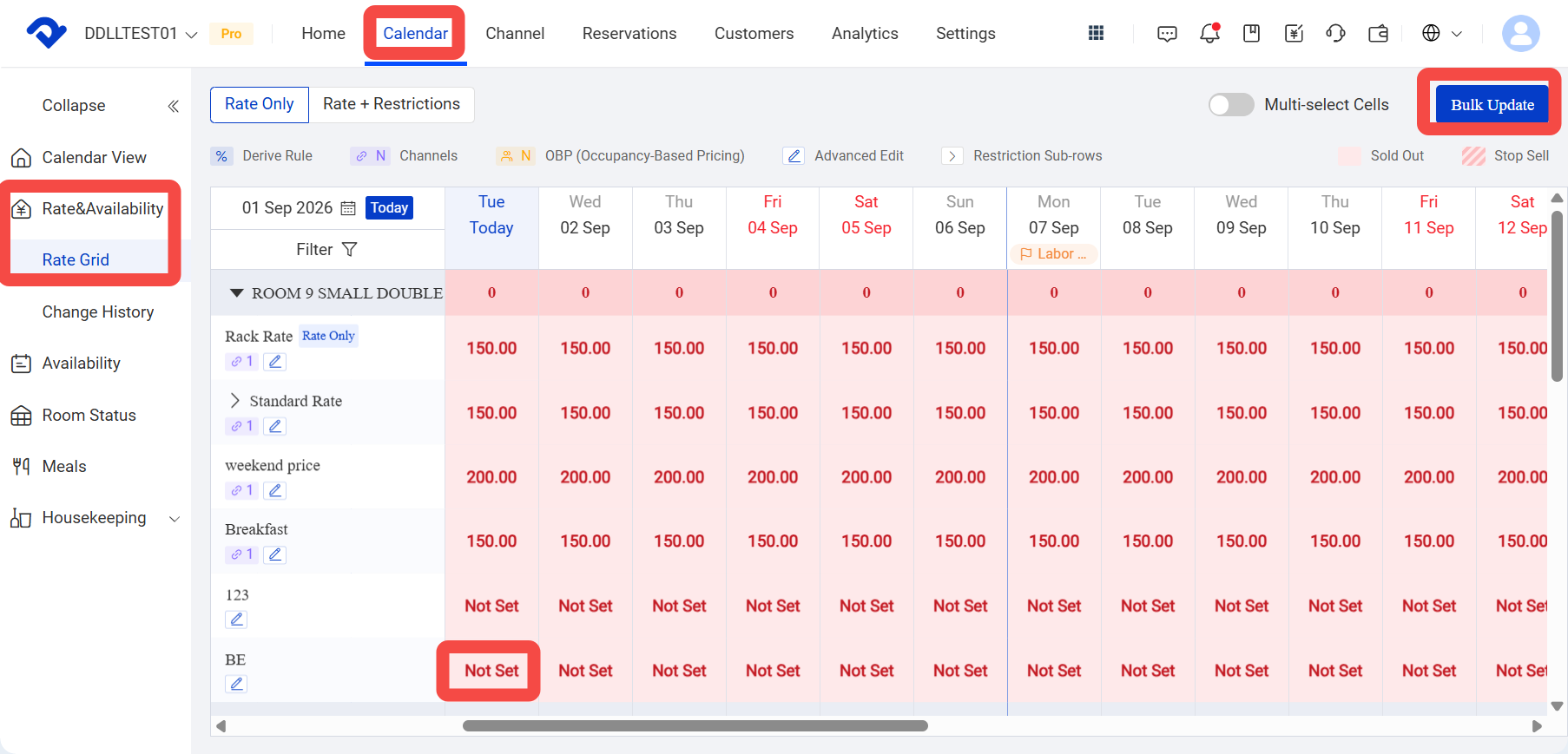1568x754 pixels.
Task: Click edit pencil for 123 rate
Action: coord(236,620)
